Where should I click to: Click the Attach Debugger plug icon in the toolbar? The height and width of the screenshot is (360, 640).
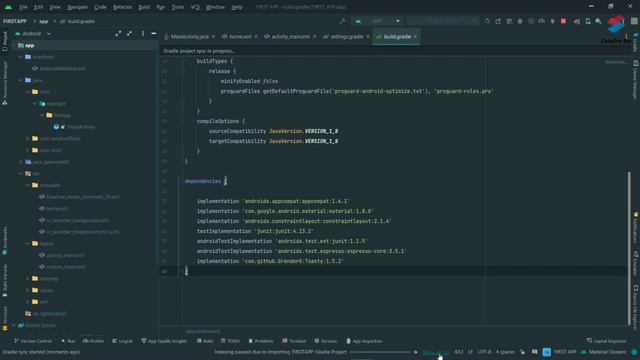pos(553,21)
